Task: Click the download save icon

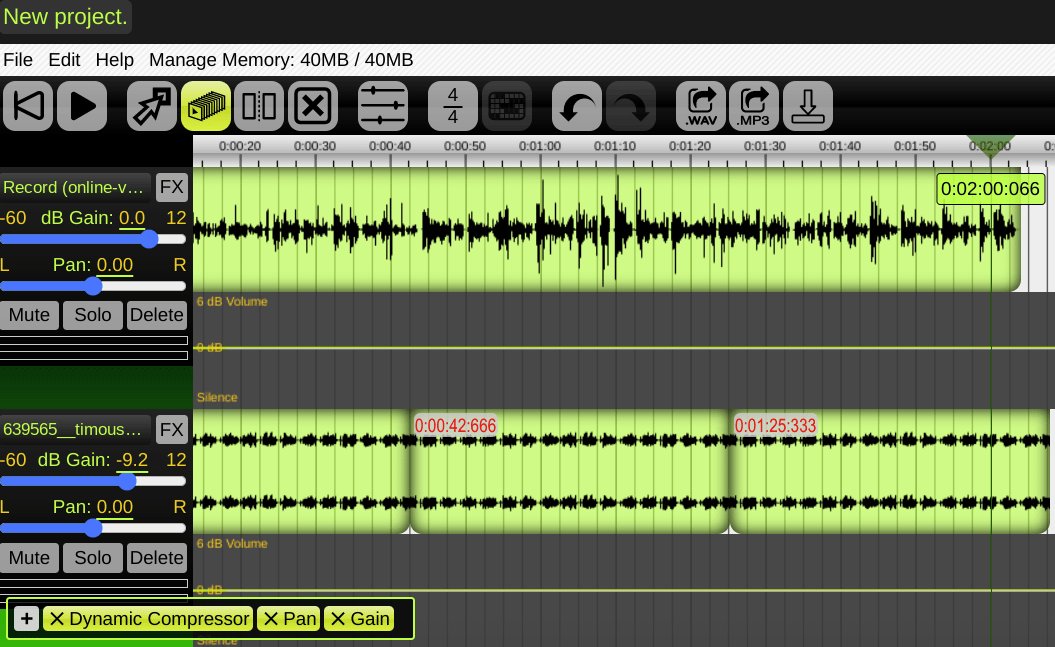Action: pos(807,106)
